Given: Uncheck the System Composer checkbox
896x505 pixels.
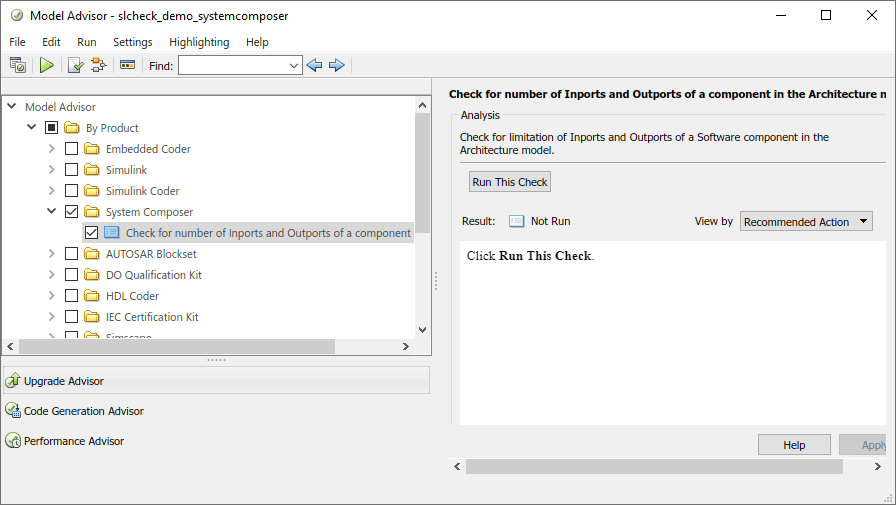Looking at the screenshot, I should pos(71,211).
